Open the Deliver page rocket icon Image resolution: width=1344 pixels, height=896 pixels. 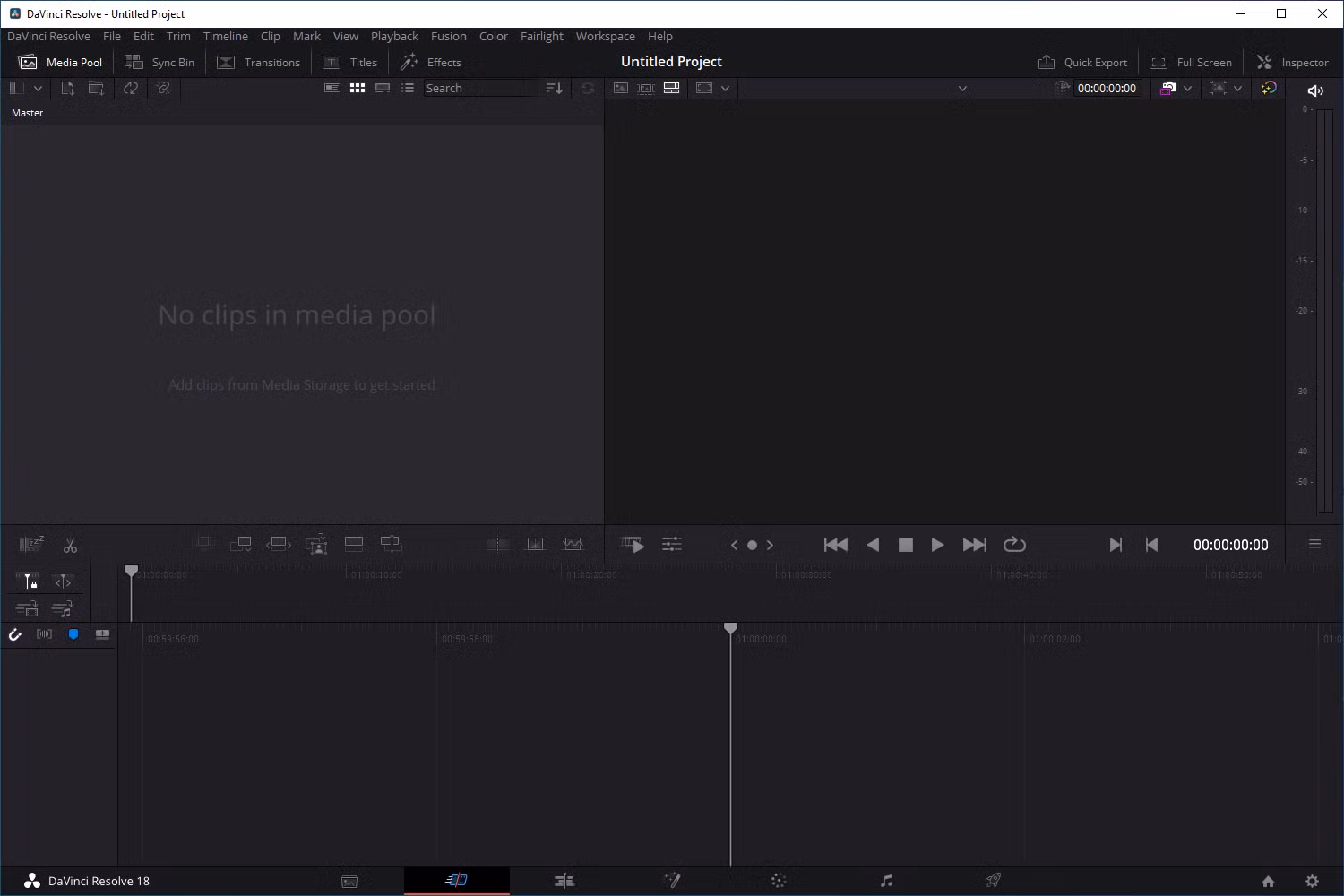(994, 881)
